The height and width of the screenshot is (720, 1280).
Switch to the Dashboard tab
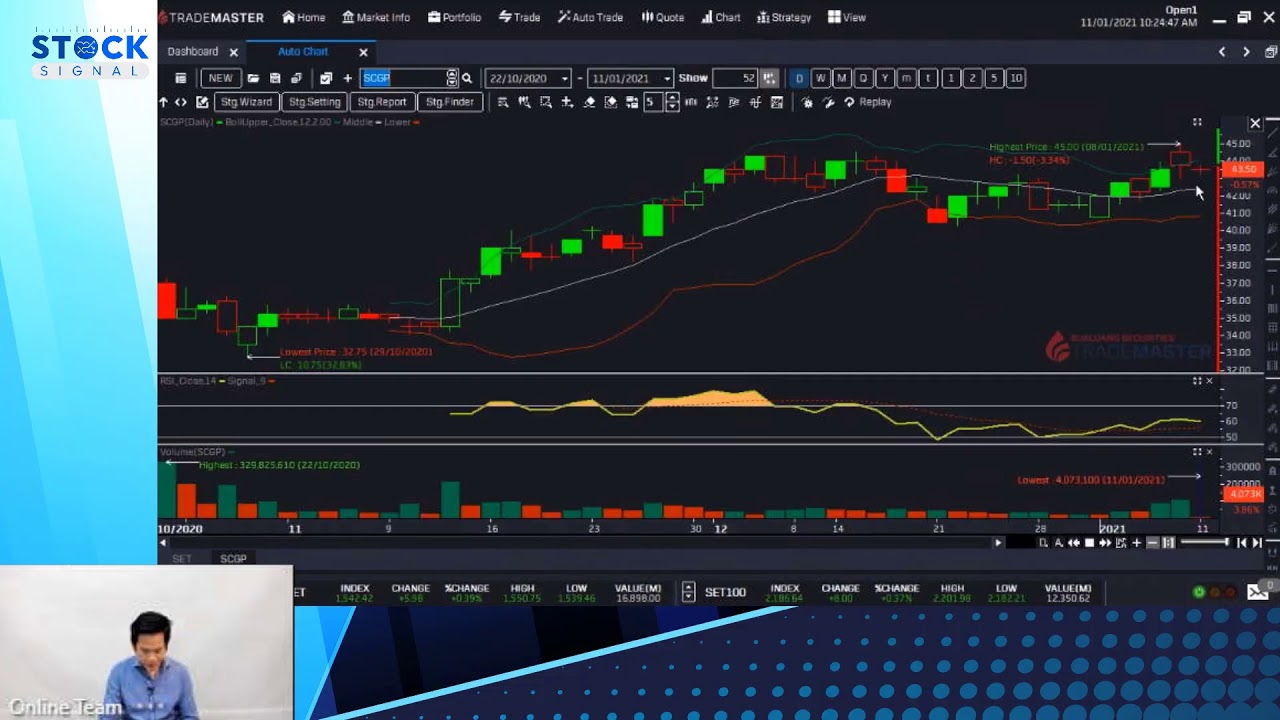(193, 52)
